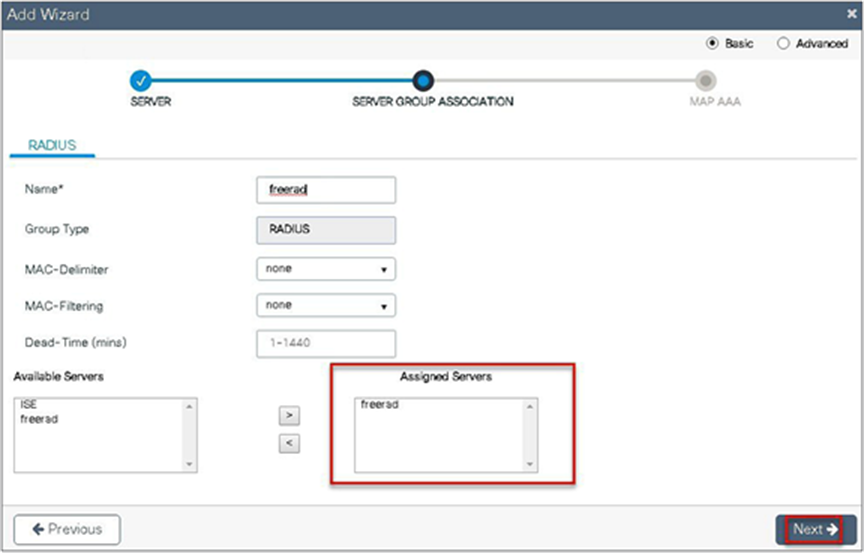Click the MAP AAA step circle

(705, 81)
